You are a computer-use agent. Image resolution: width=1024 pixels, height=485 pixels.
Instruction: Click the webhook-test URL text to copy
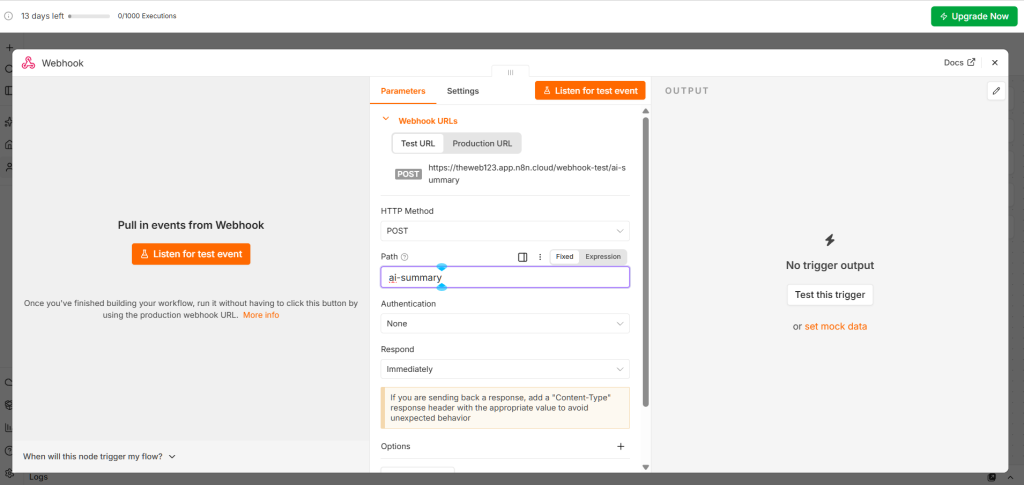tap(527, 174)
